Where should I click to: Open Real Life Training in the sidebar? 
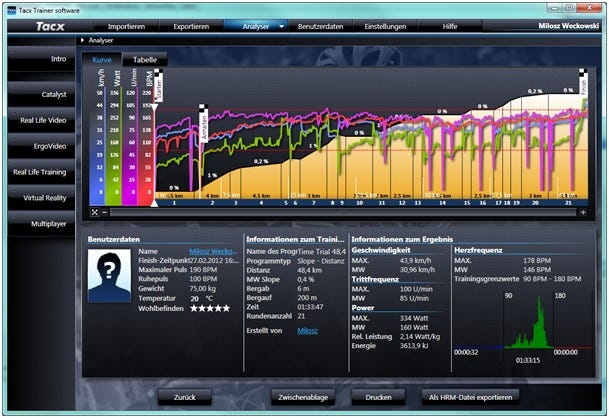coord(41,172)
